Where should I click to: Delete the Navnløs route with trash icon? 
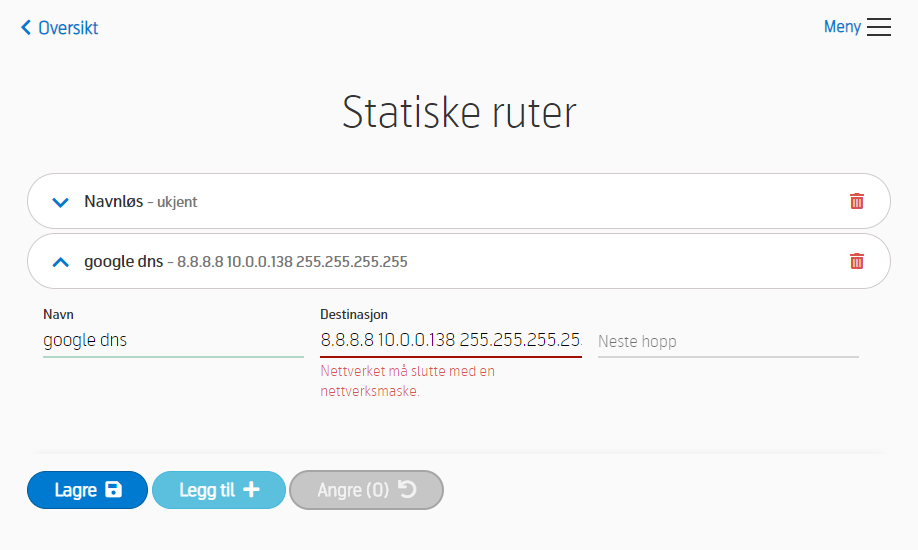[857, 201]
